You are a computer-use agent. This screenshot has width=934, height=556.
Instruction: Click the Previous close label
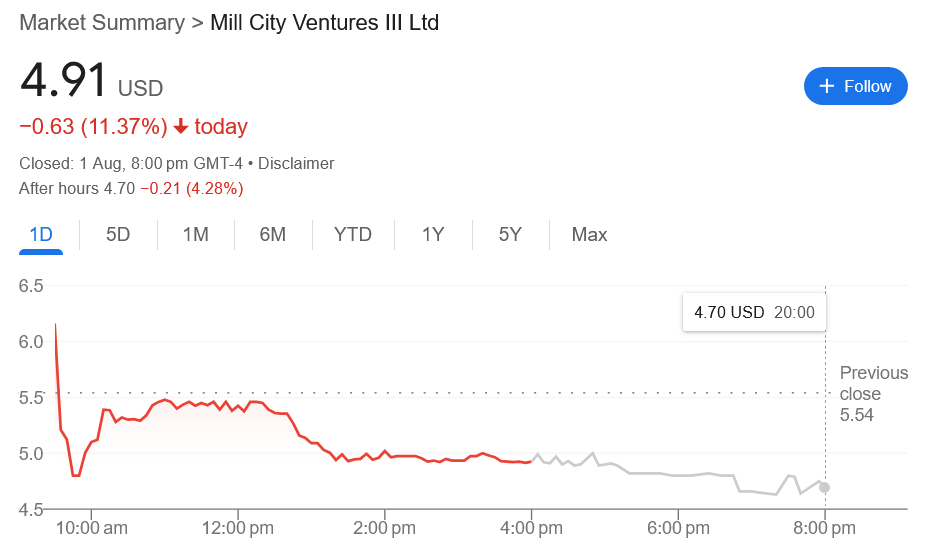[x=873, y=383]
